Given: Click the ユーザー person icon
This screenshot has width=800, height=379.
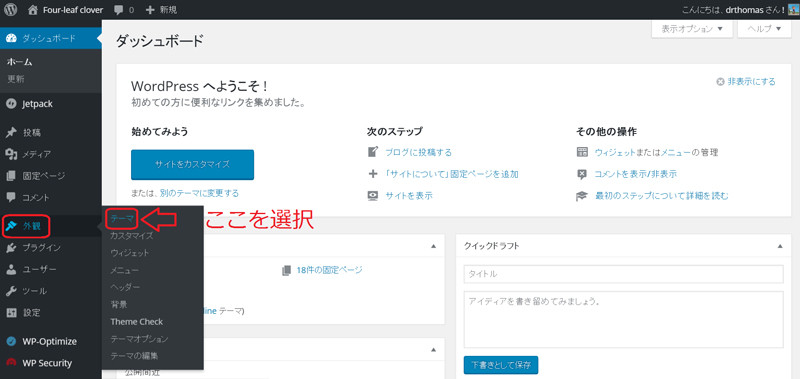Looking at the screenshot, I should pyautogui.click(x=11, y=270).
